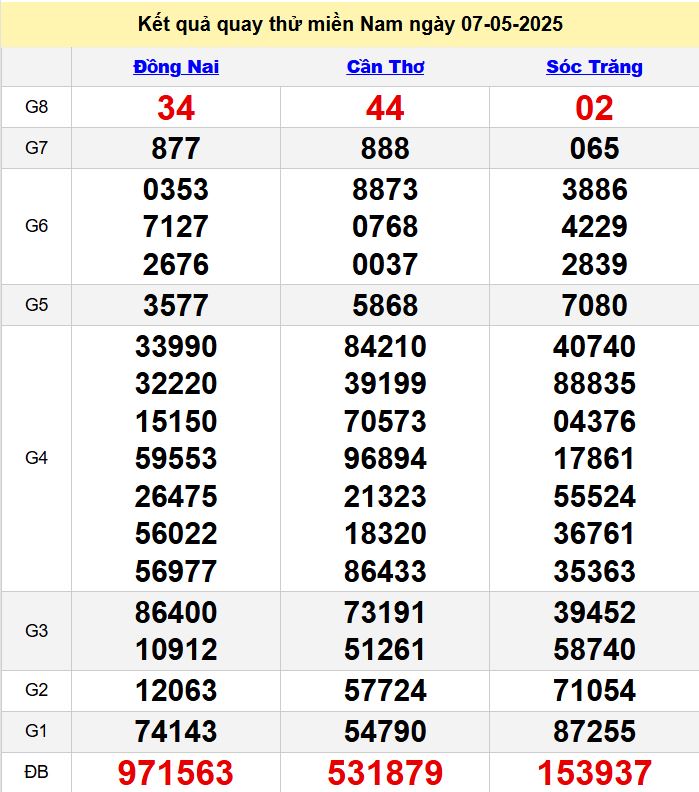Click G6 result 4229
The image size is (699, 792).
594,226
